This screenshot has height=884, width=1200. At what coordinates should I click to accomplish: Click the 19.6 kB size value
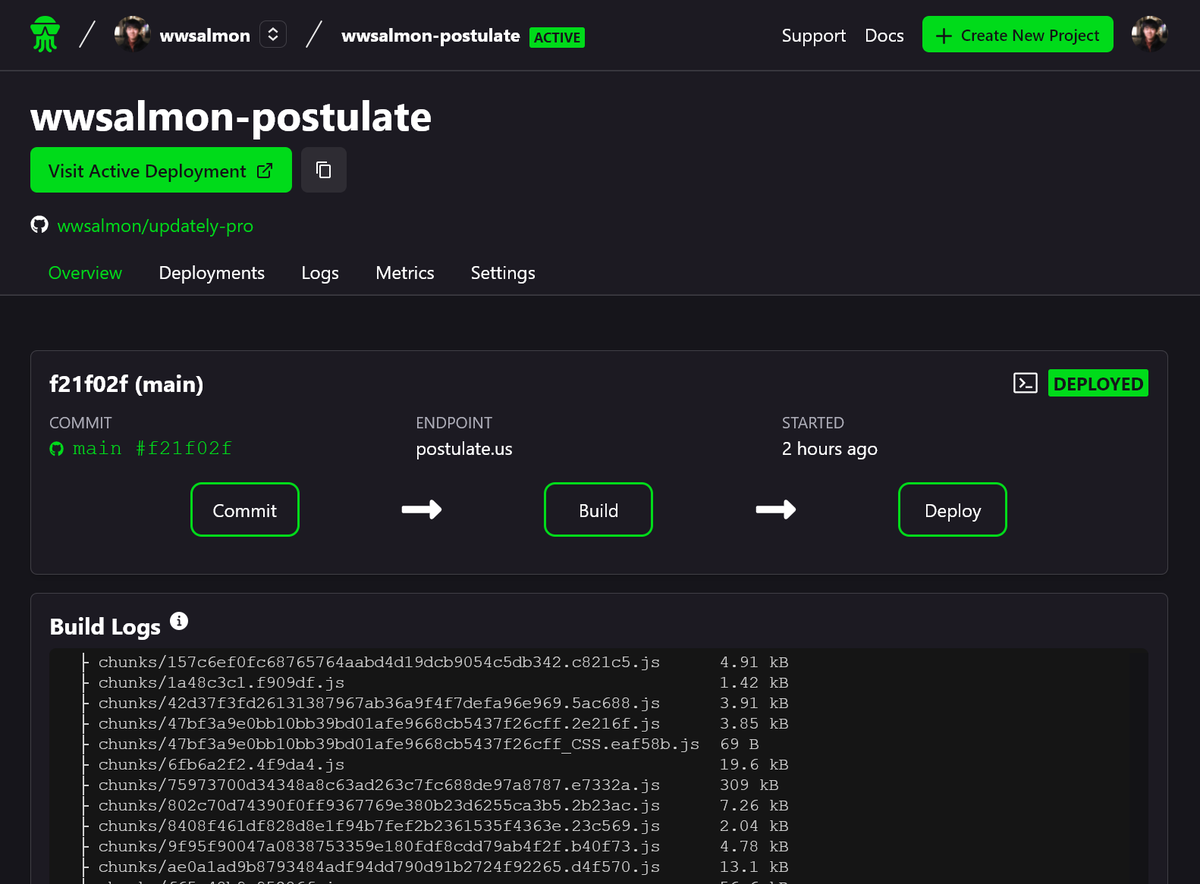(754, 765)
